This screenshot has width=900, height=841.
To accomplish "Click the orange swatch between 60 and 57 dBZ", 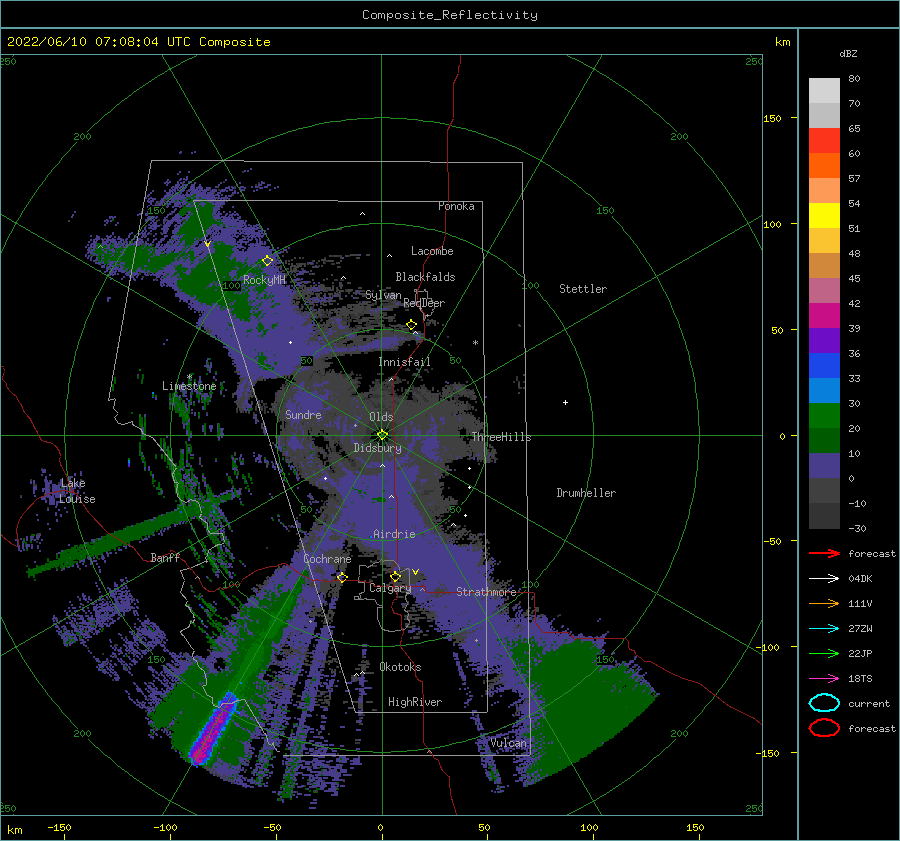I will [824, 166].
